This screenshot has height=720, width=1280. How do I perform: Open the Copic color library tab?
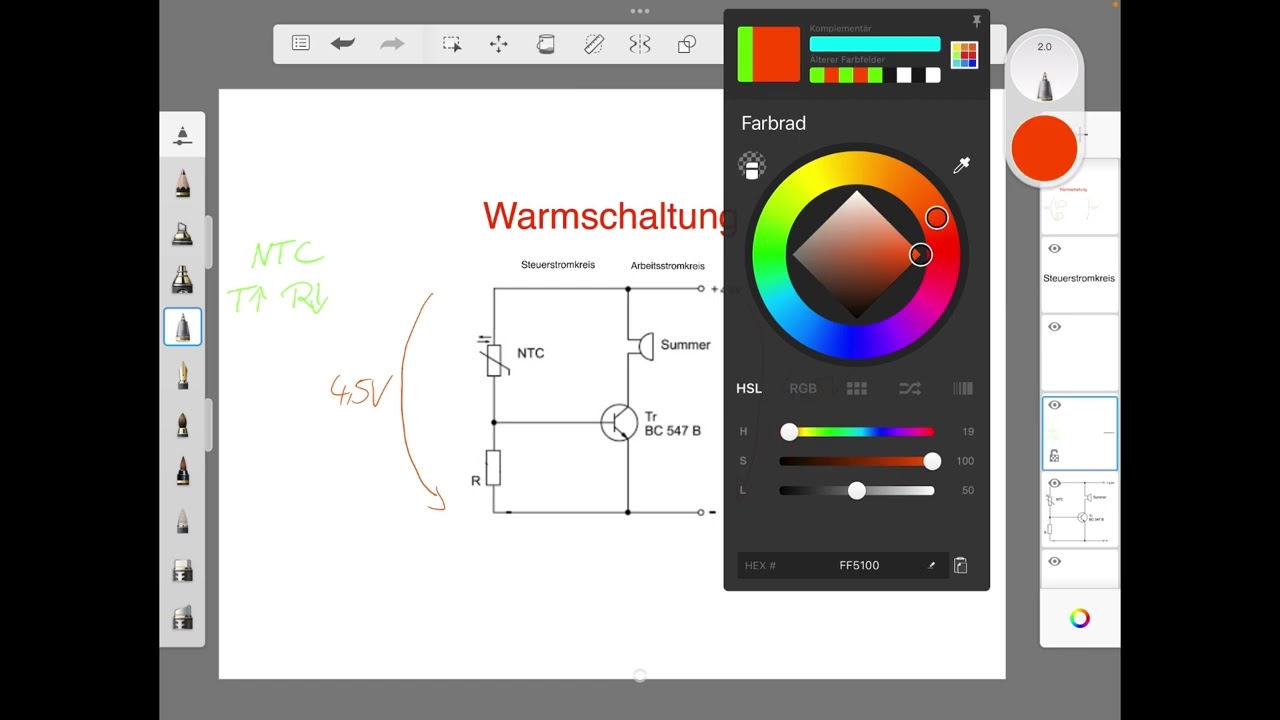[963, 389]
